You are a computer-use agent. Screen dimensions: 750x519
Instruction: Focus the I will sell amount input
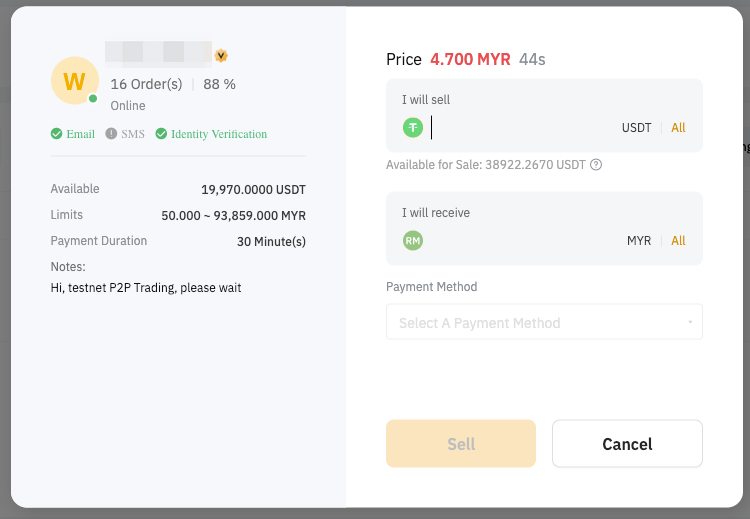pyautogui.click(x=520, y=128)
